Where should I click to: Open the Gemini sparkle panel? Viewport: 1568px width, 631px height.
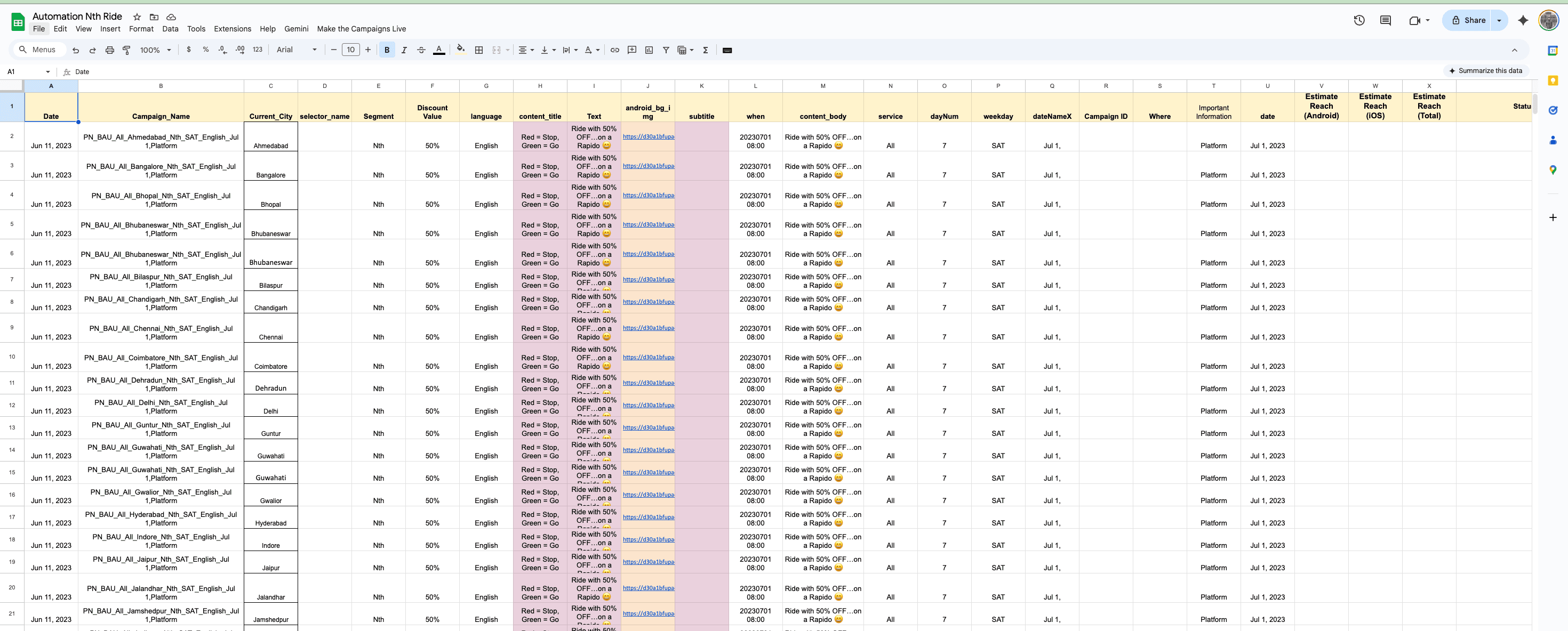click(x=1523, y=20)
